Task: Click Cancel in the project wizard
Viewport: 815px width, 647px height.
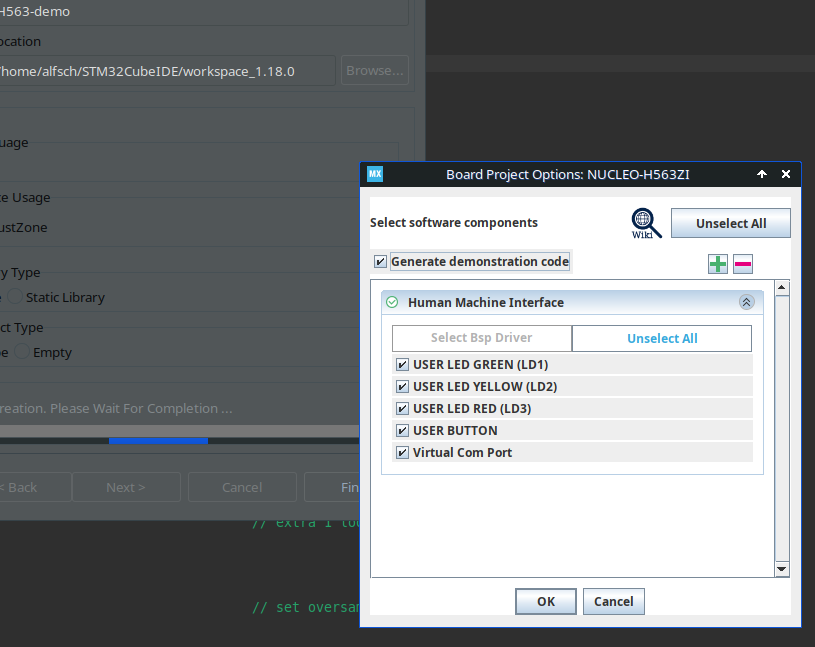Action: [x=242, y=487]
